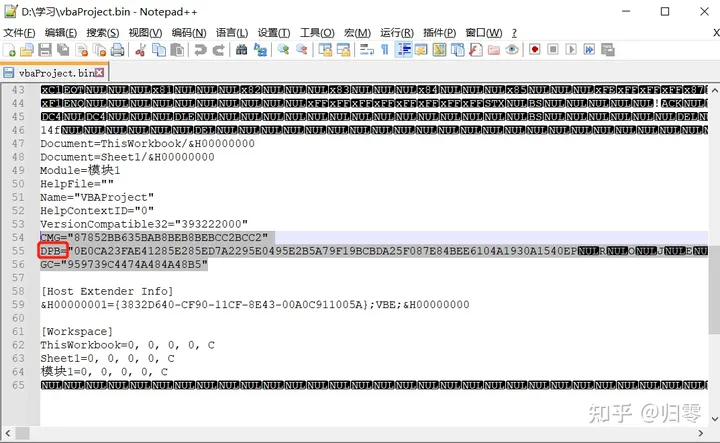Click the New file toolbar icon

[9, 50]
